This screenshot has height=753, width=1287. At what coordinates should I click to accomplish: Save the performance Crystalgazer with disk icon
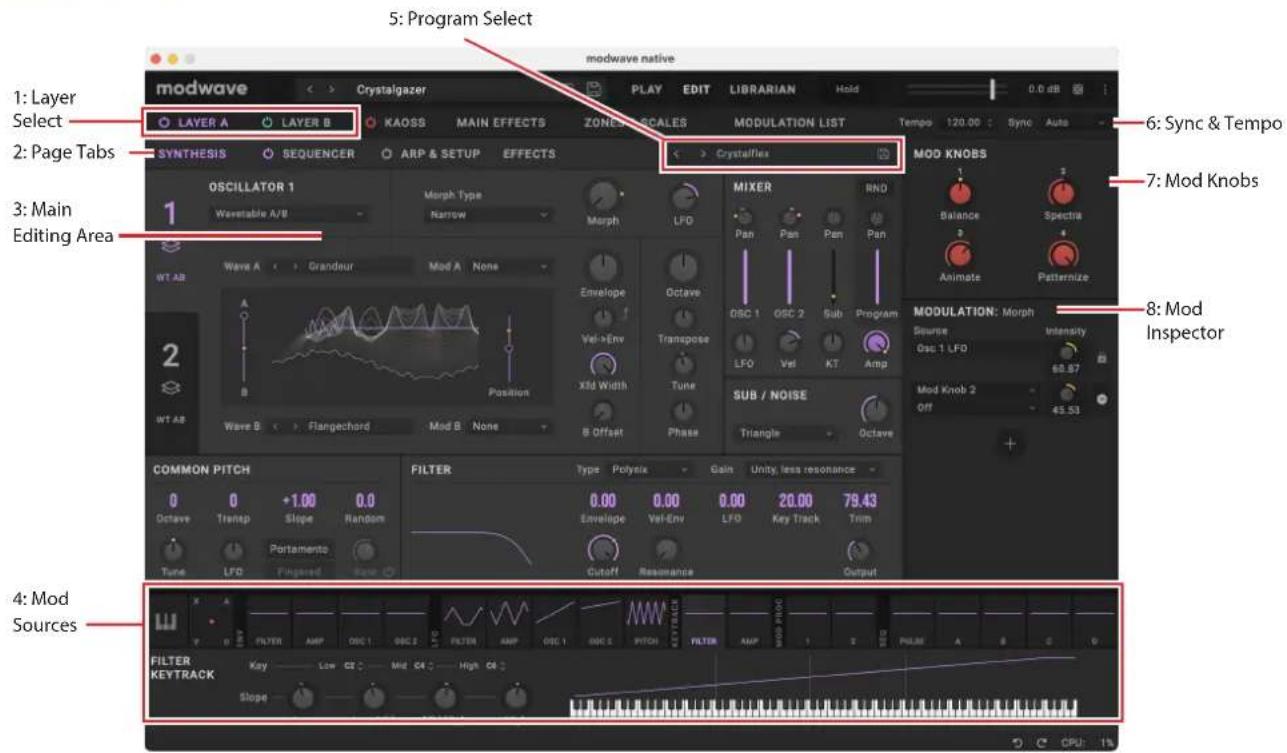[x=592, y=90]
